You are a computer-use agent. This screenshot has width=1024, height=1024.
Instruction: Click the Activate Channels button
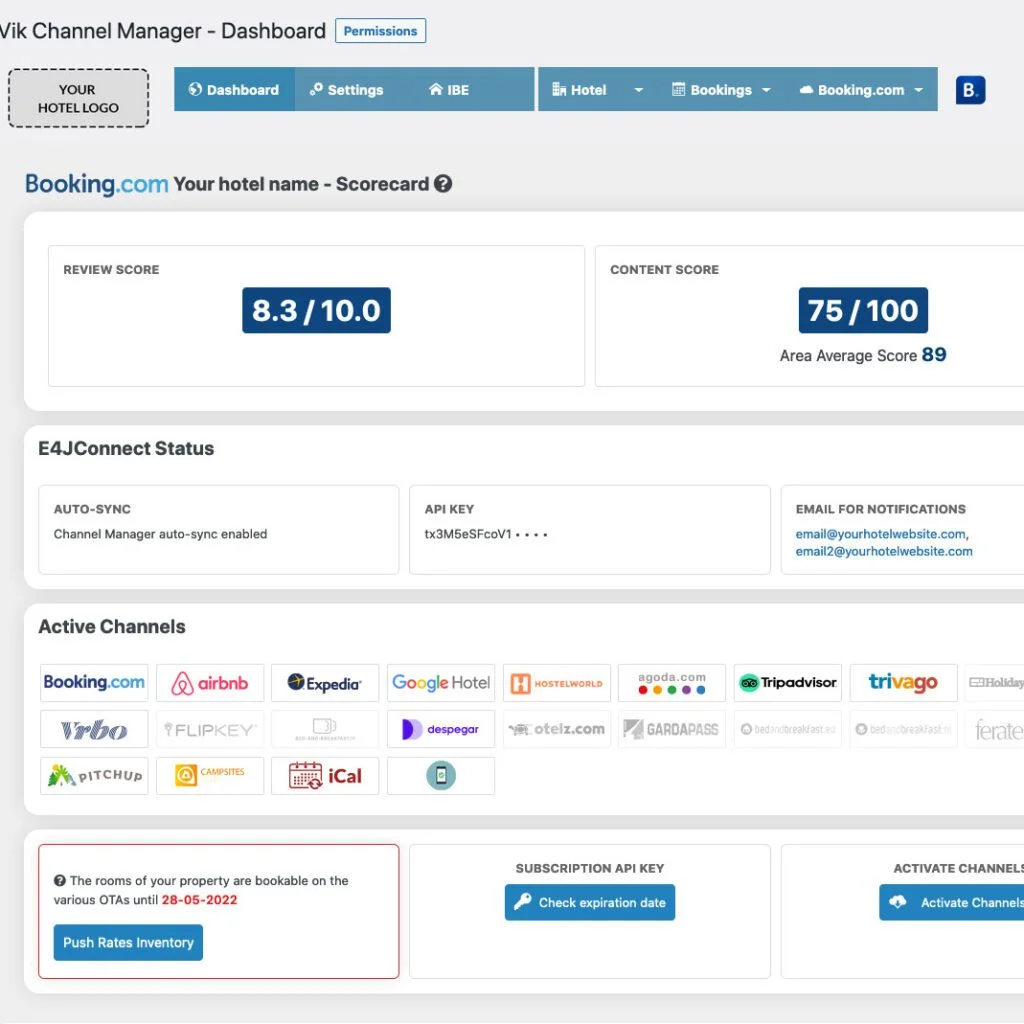[x=953, y=903]
